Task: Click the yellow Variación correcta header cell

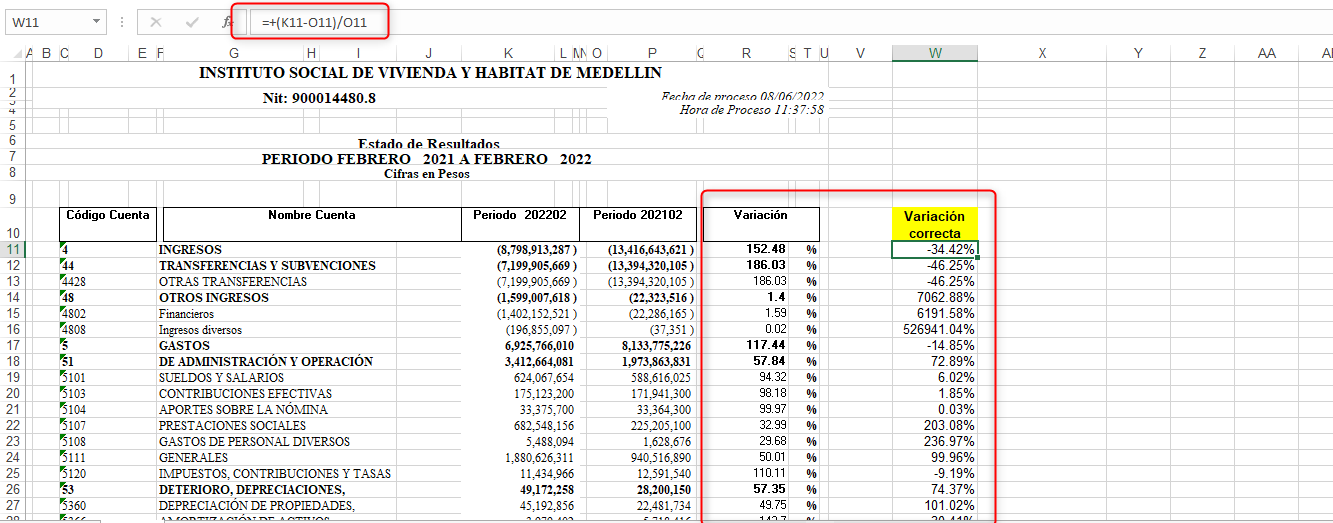Action: 934,224
